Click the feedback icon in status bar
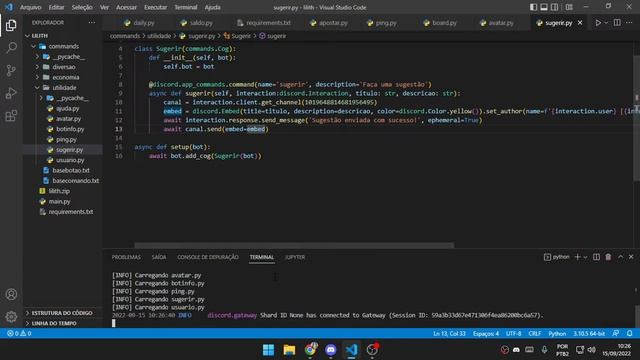Screen dimensions: 640x360 pos(616,333)
